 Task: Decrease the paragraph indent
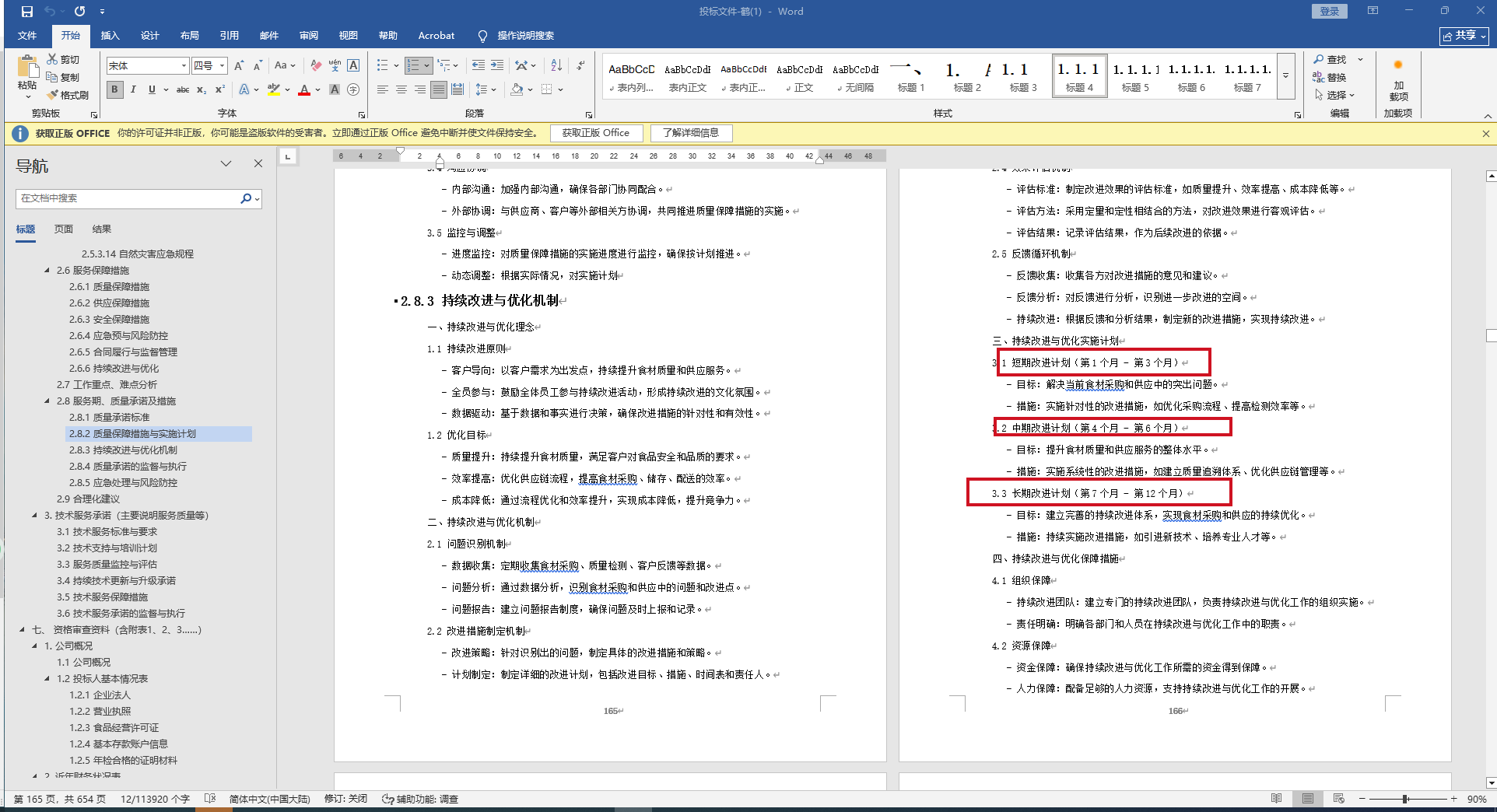pos(478,66)
